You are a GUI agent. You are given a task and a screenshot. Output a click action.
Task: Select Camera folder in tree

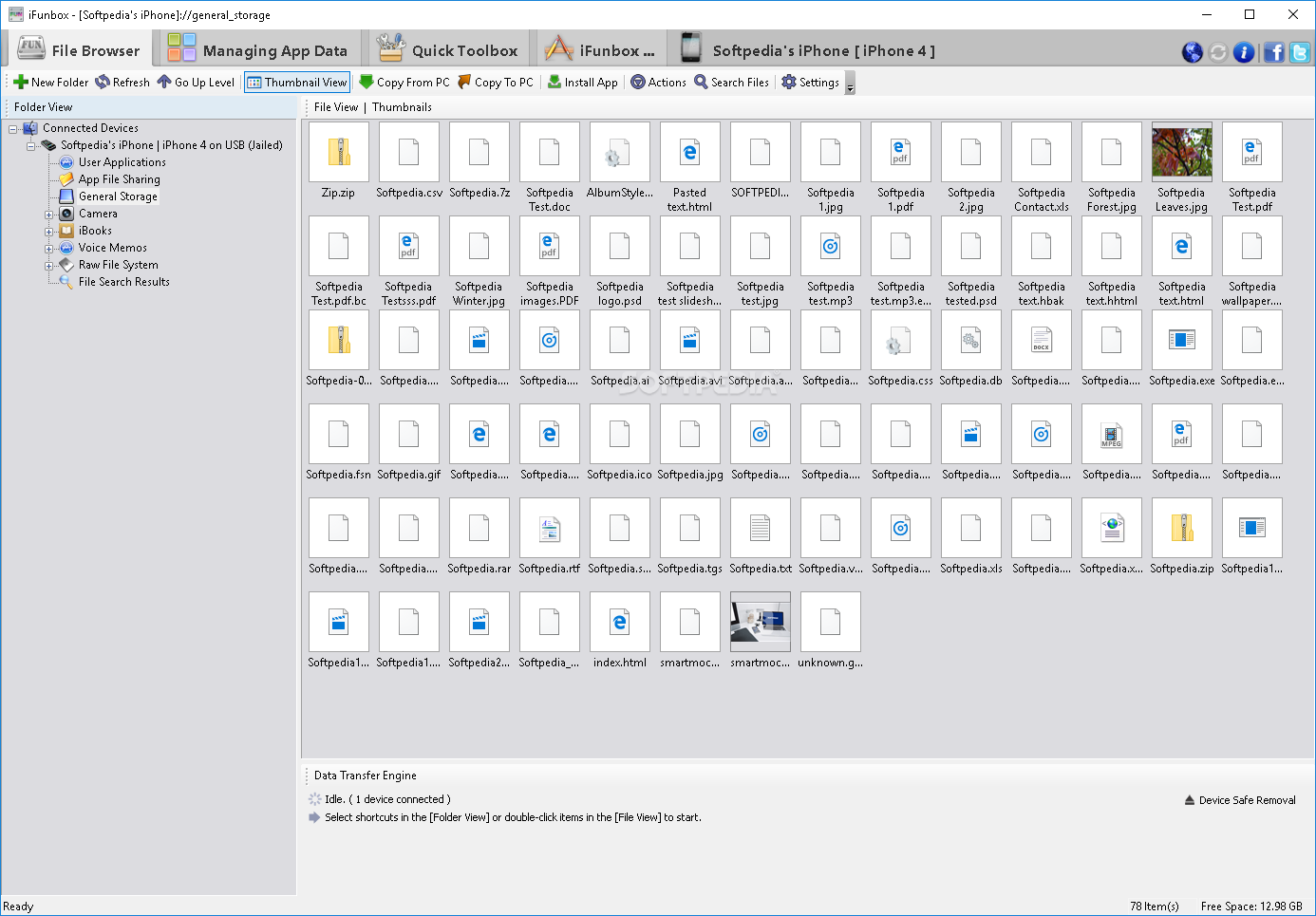pyautogui.click(x=98, y=214)
